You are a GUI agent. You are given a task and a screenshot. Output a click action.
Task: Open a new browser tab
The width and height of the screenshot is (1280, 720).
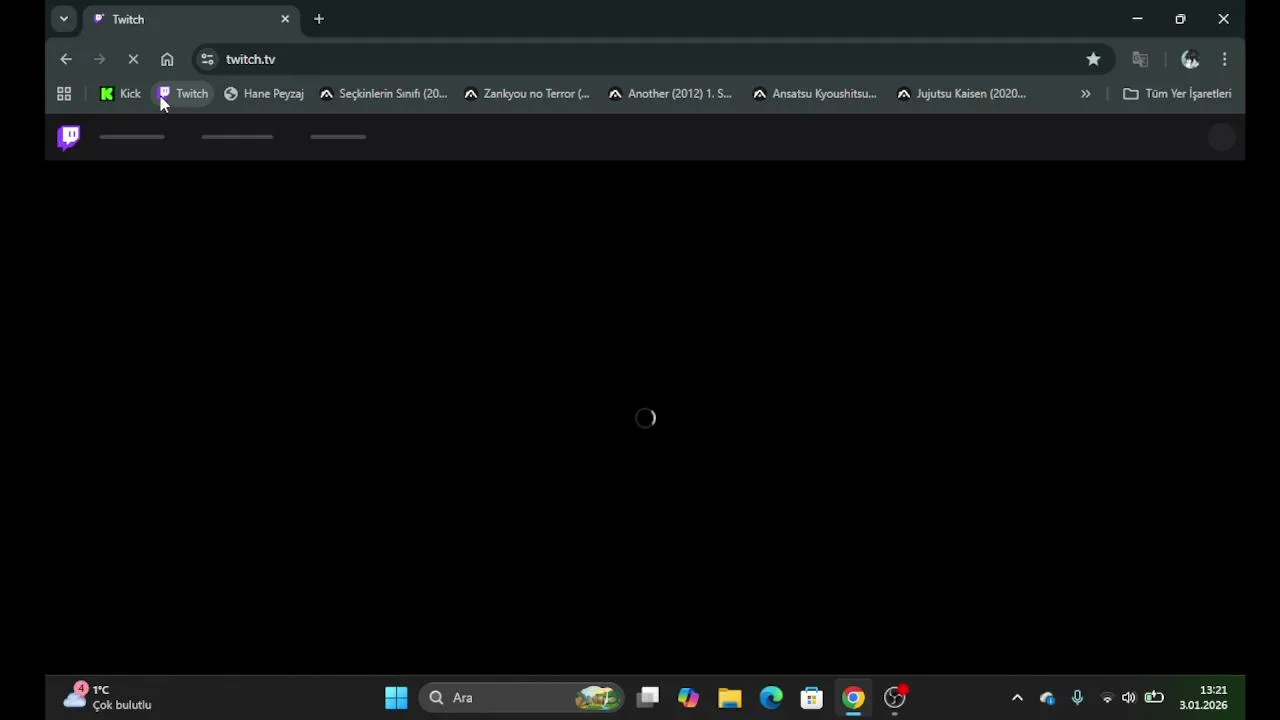319,19
